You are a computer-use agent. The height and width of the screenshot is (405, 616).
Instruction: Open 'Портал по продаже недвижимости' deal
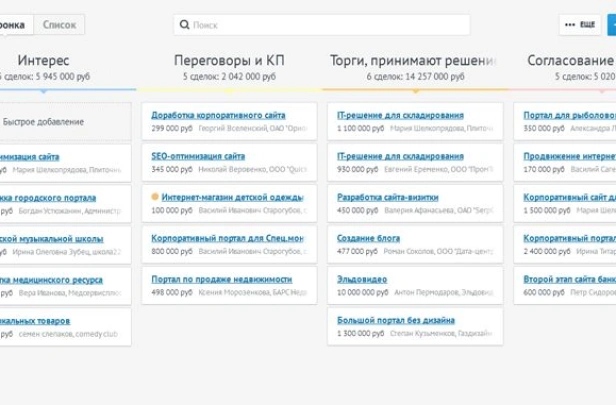(222, 279)
